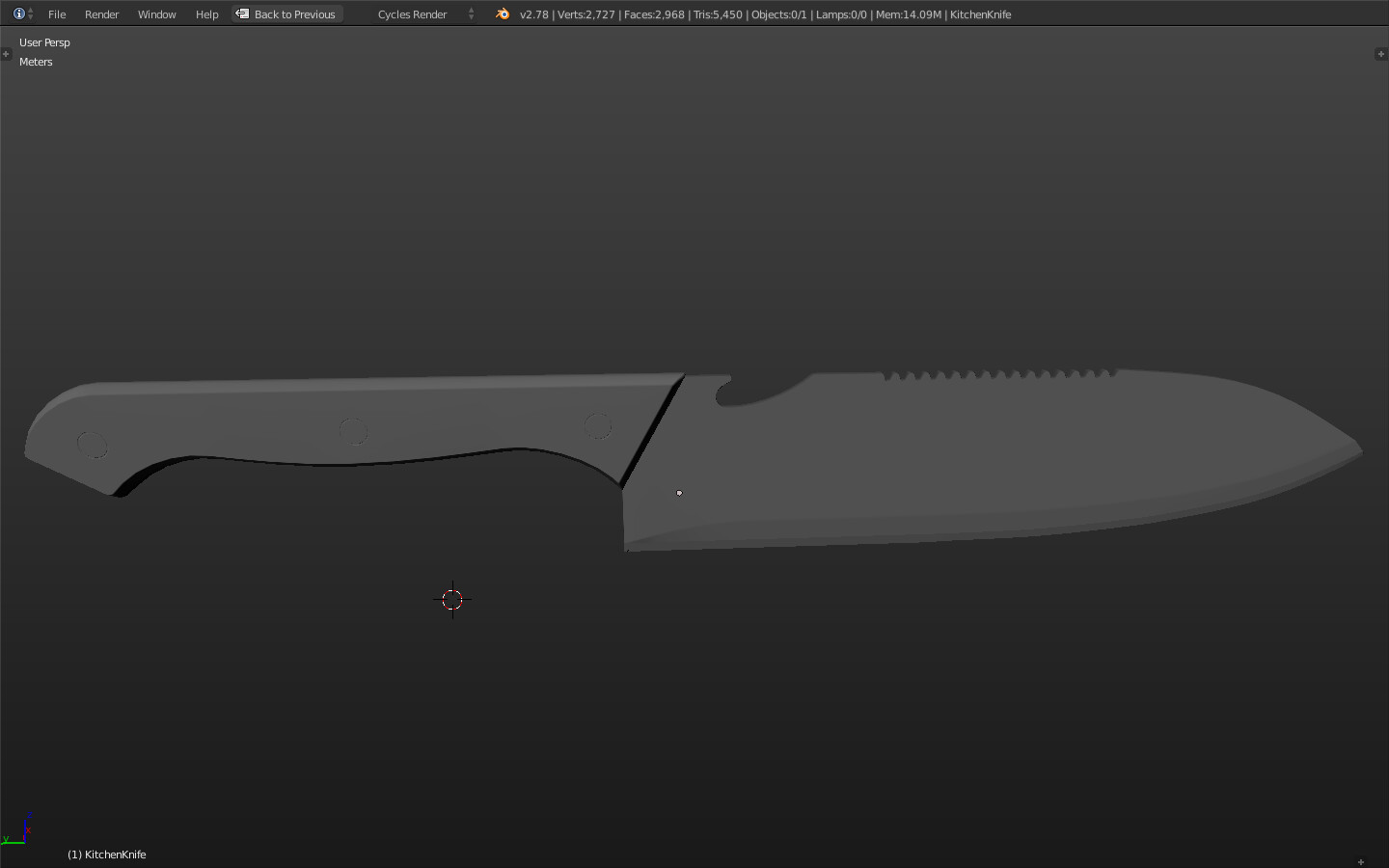Open the Info editor type selector icon

click(23, 14)
